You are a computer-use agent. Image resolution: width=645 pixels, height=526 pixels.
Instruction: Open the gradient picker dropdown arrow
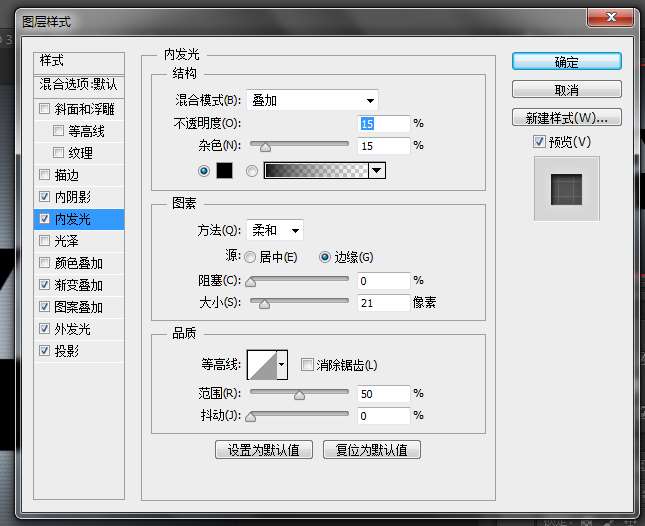pyautogui.click(x=377, y=171)
